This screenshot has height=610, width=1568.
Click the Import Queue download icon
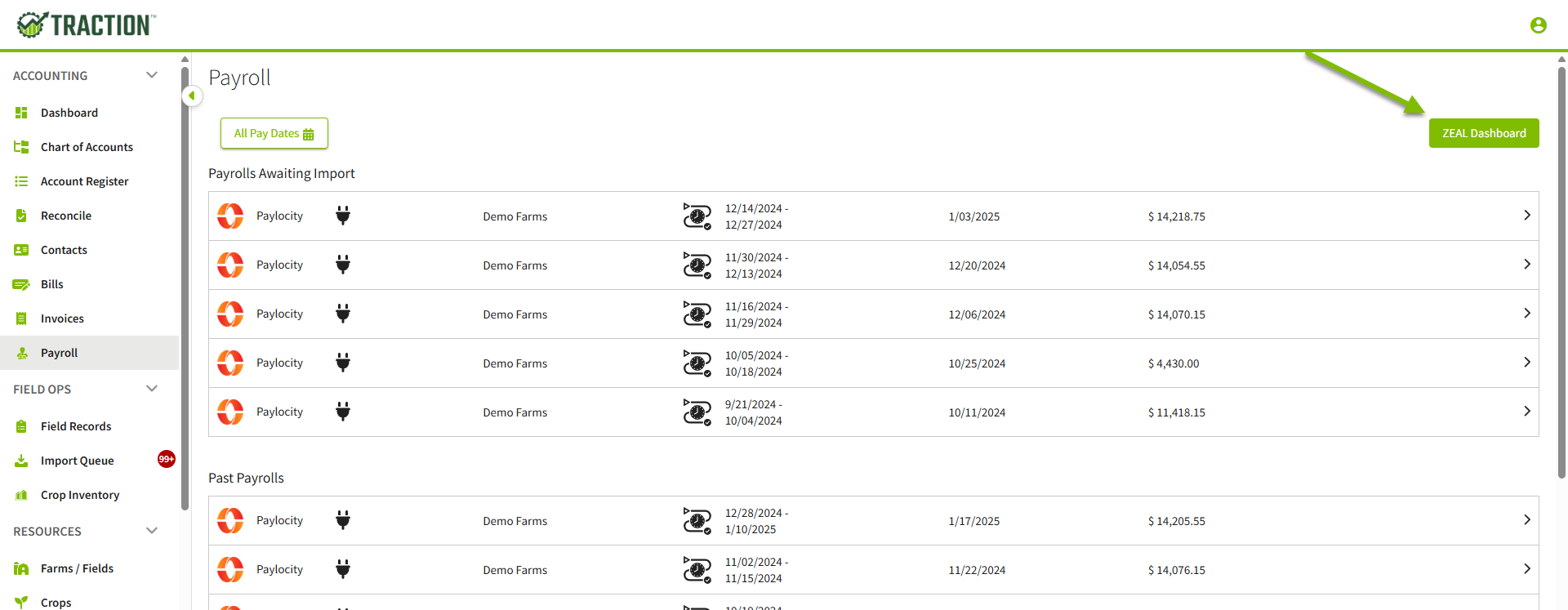(21, 461)
